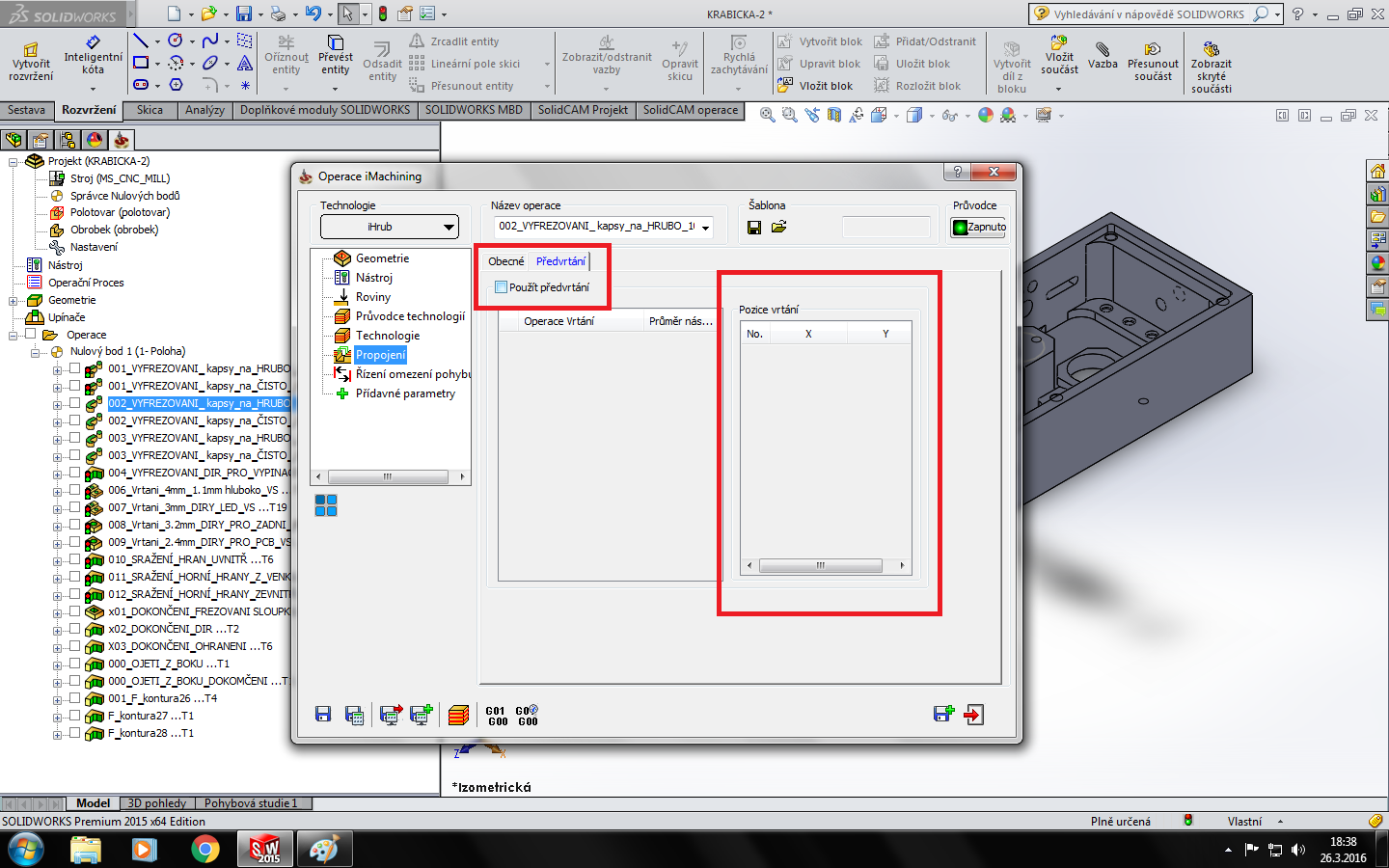Image resolution: width=1389 pixels, height=868 pixels.
Task: Open the SolidCAM manager tab icon
Action: coord(121,140)
